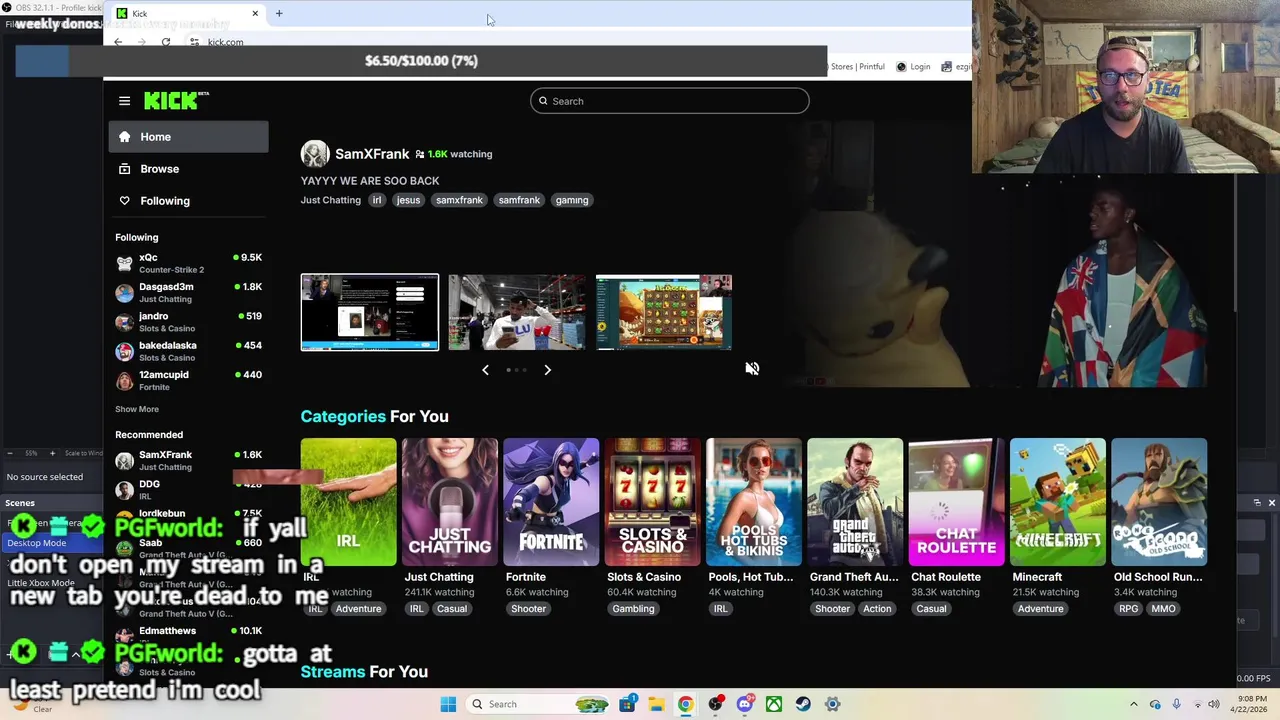Reload the Kick page

pyautogui.click(x=166, y=42)
